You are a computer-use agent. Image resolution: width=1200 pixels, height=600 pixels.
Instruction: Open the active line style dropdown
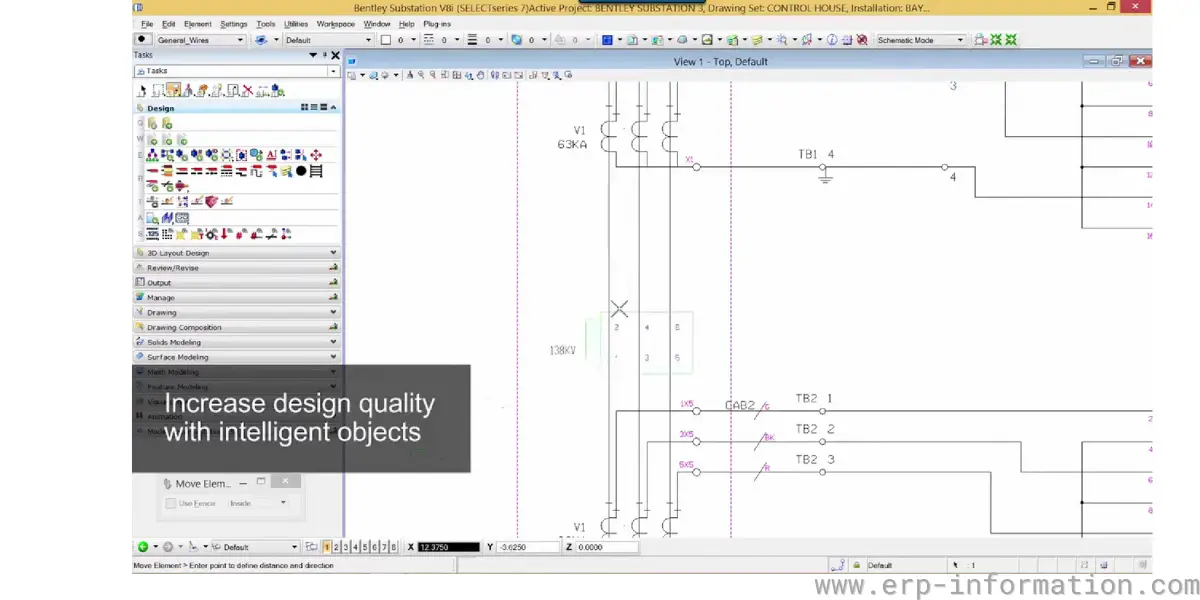pos(457,40)
